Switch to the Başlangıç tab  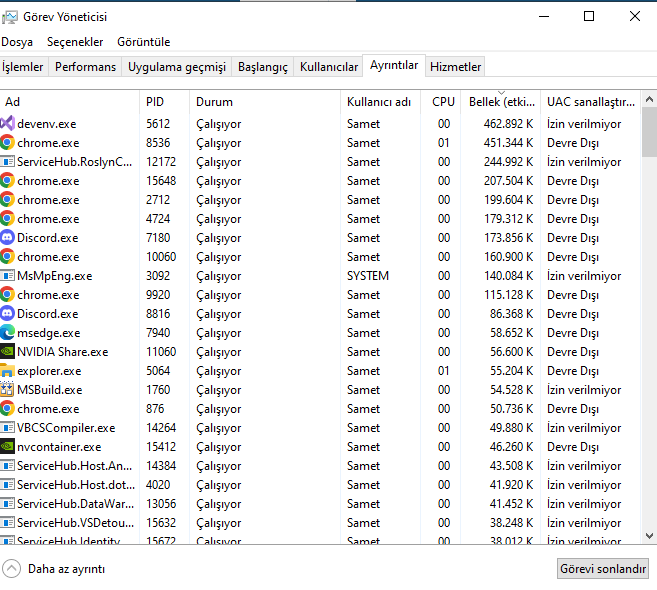click(263, 67)
